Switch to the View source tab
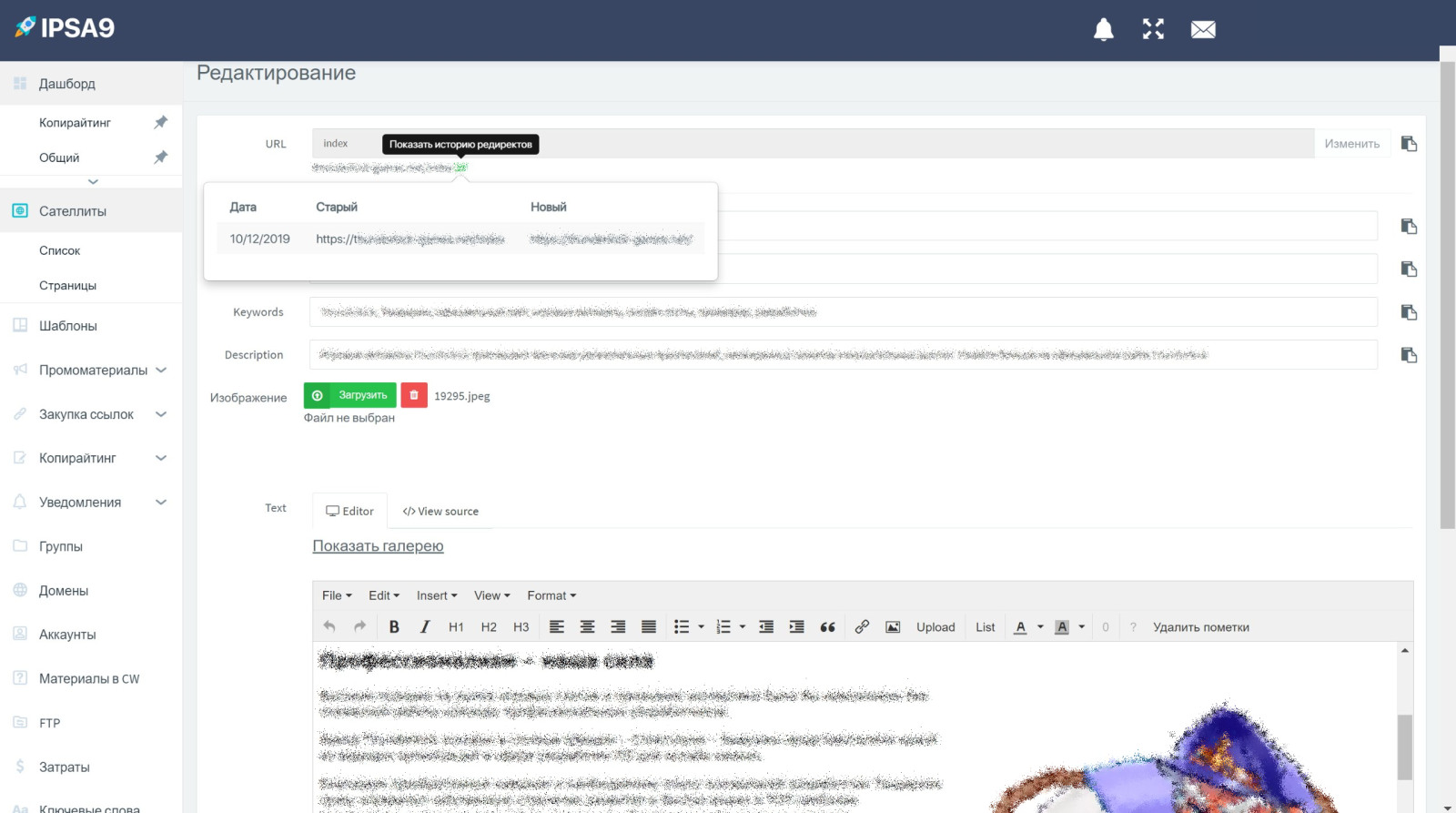 [440, 511]
